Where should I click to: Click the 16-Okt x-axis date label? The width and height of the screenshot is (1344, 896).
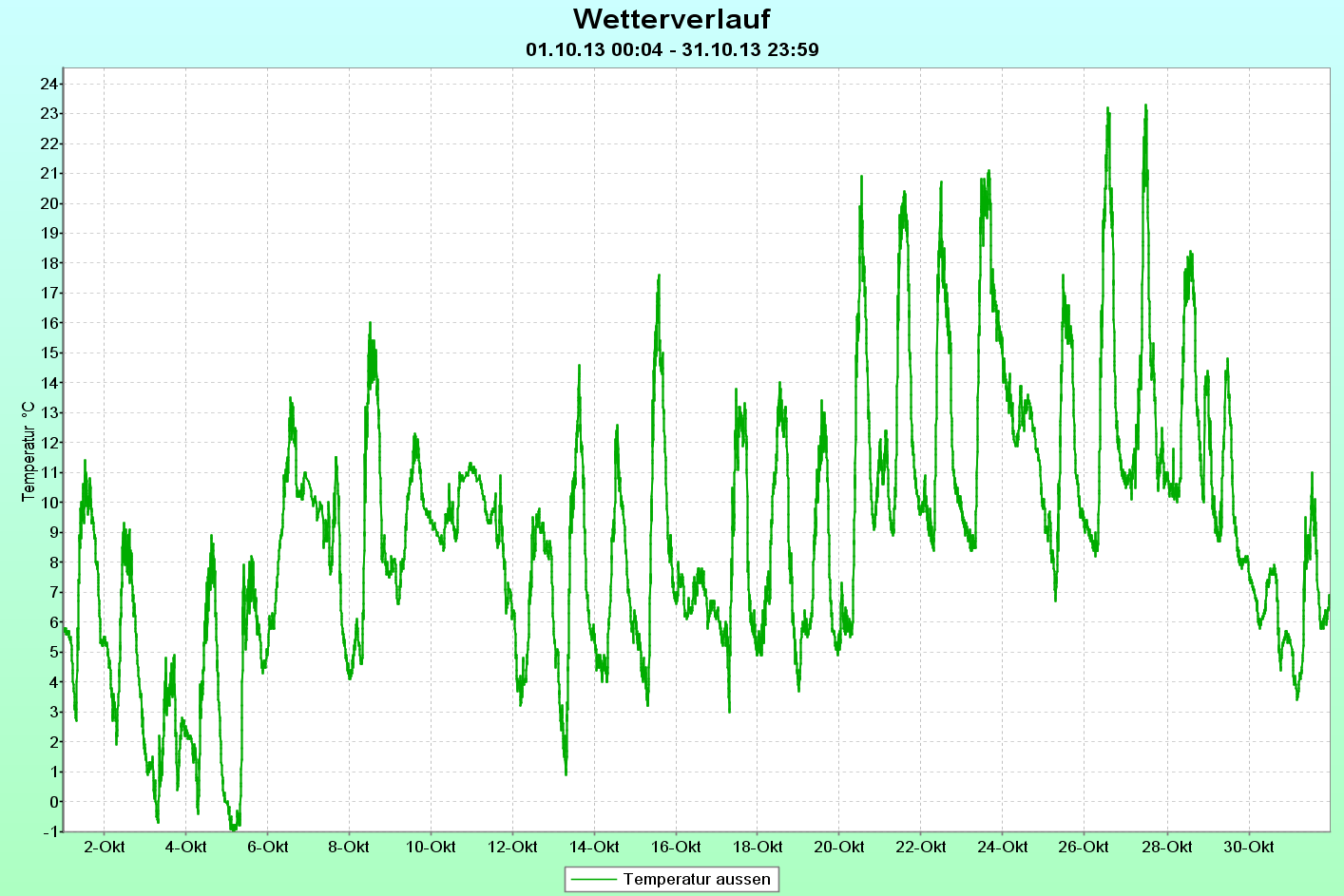[676, 847]
